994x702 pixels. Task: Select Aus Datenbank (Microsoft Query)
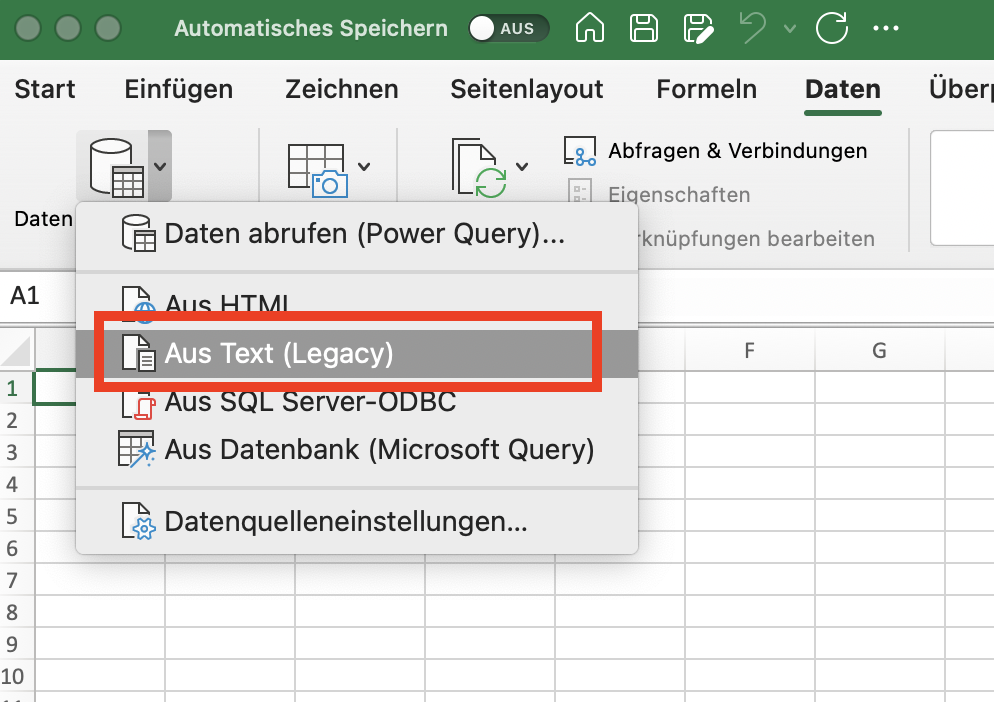point(379,450)
